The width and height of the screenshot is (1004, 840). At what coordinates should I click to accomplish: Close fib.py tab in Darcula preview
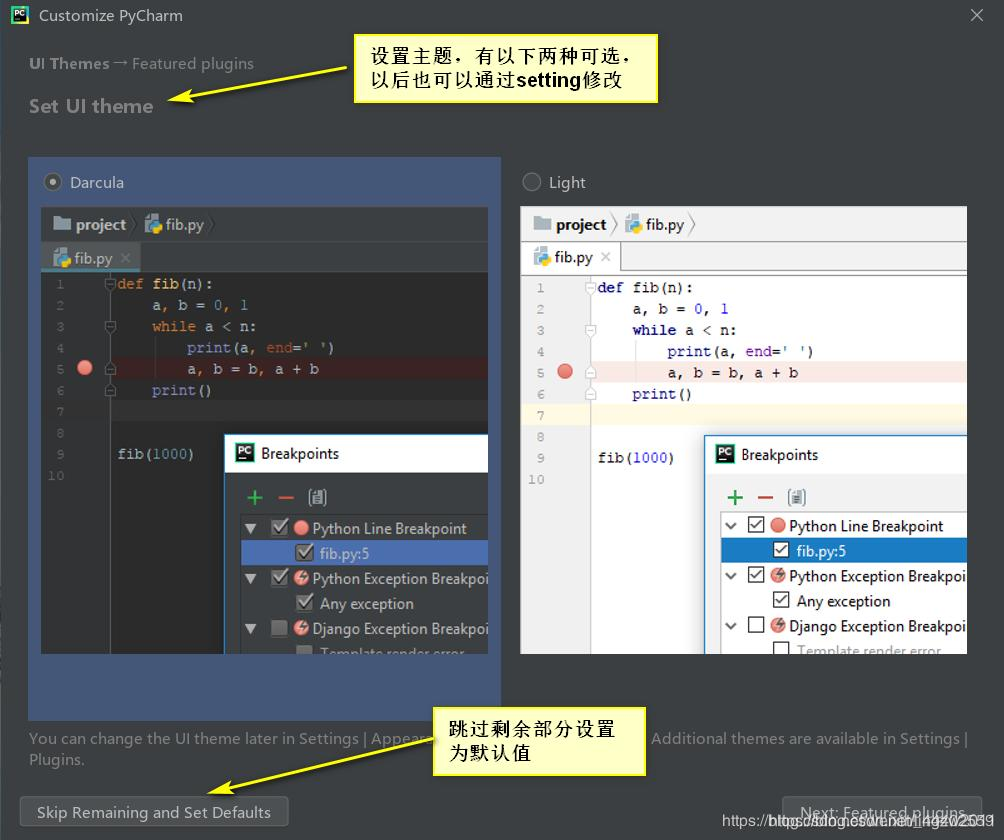[126, 257]
